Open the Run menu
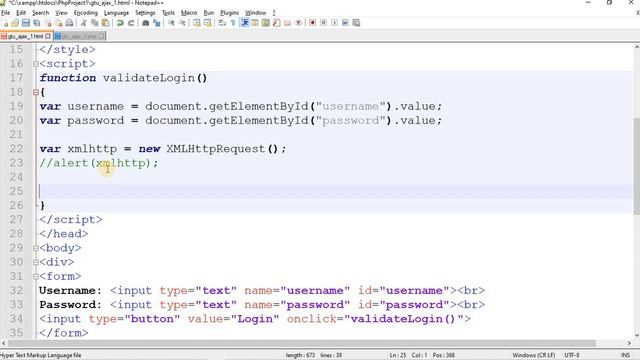 coord(209,13)
